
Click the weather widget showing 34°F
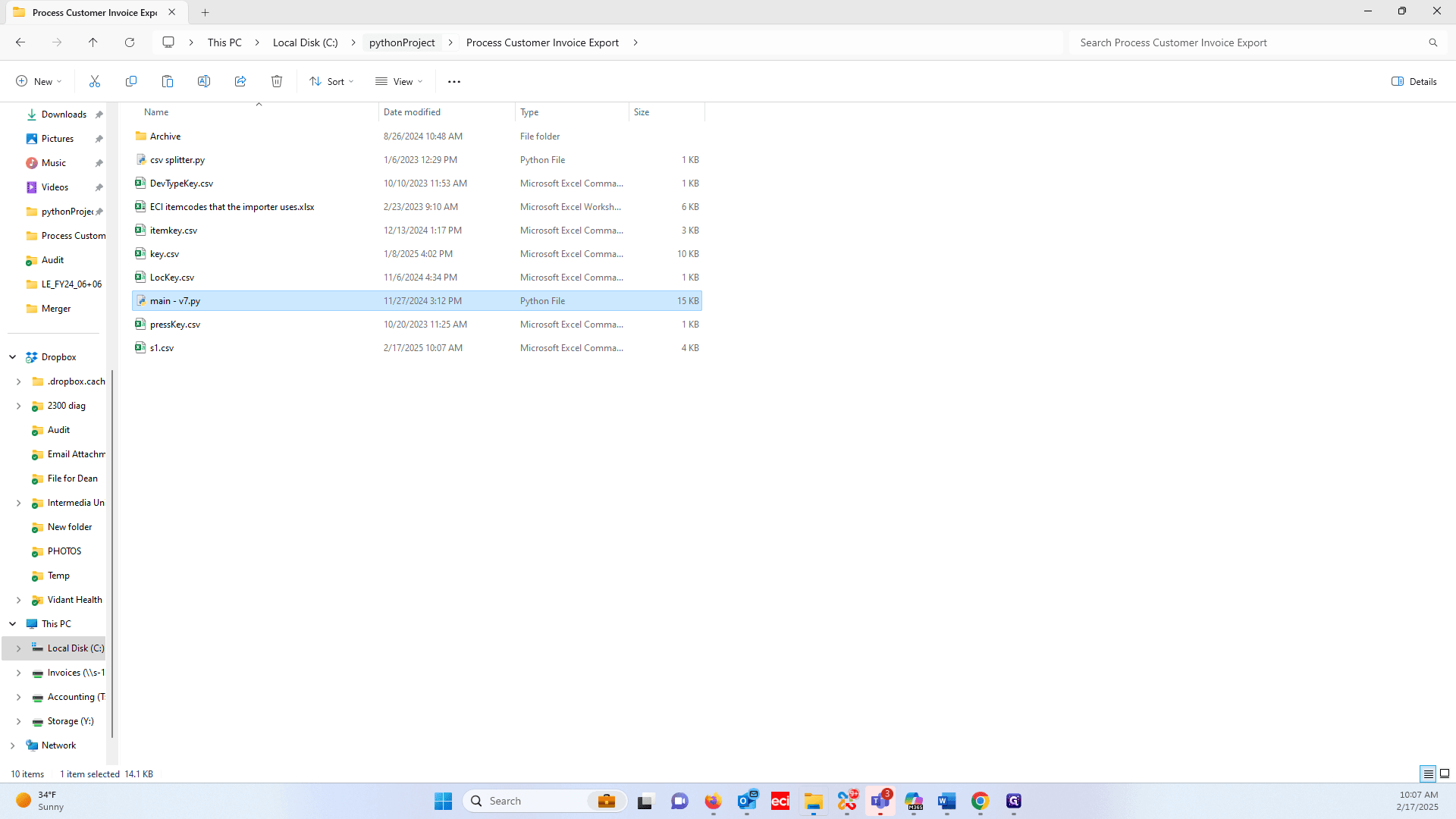click(39, 801)
